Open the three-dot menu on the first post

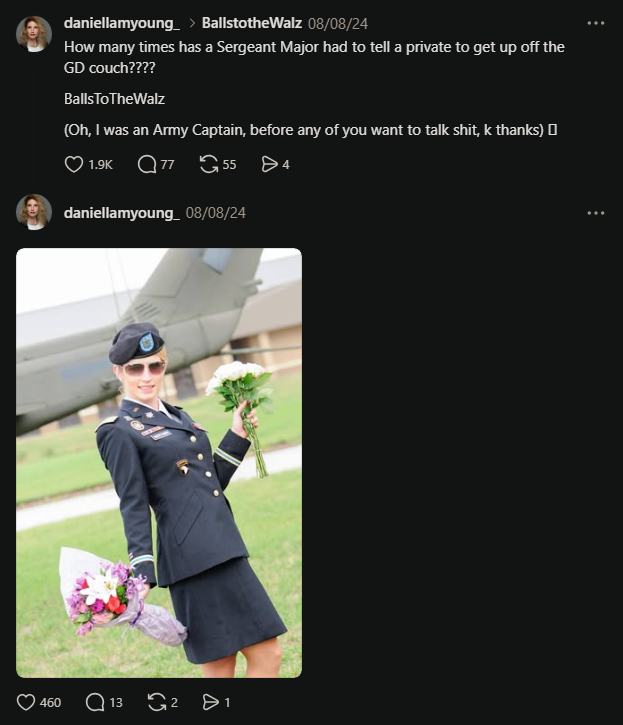596,23
